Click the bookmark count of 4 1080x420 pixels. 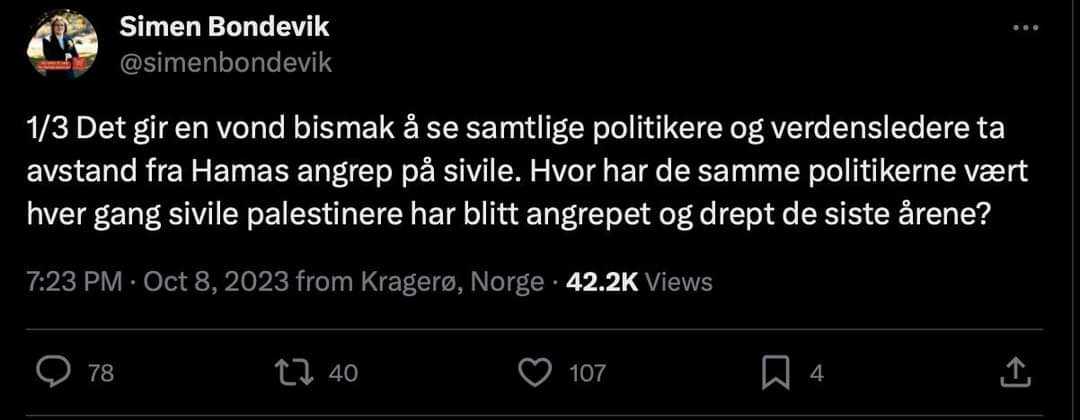point(815,373)
